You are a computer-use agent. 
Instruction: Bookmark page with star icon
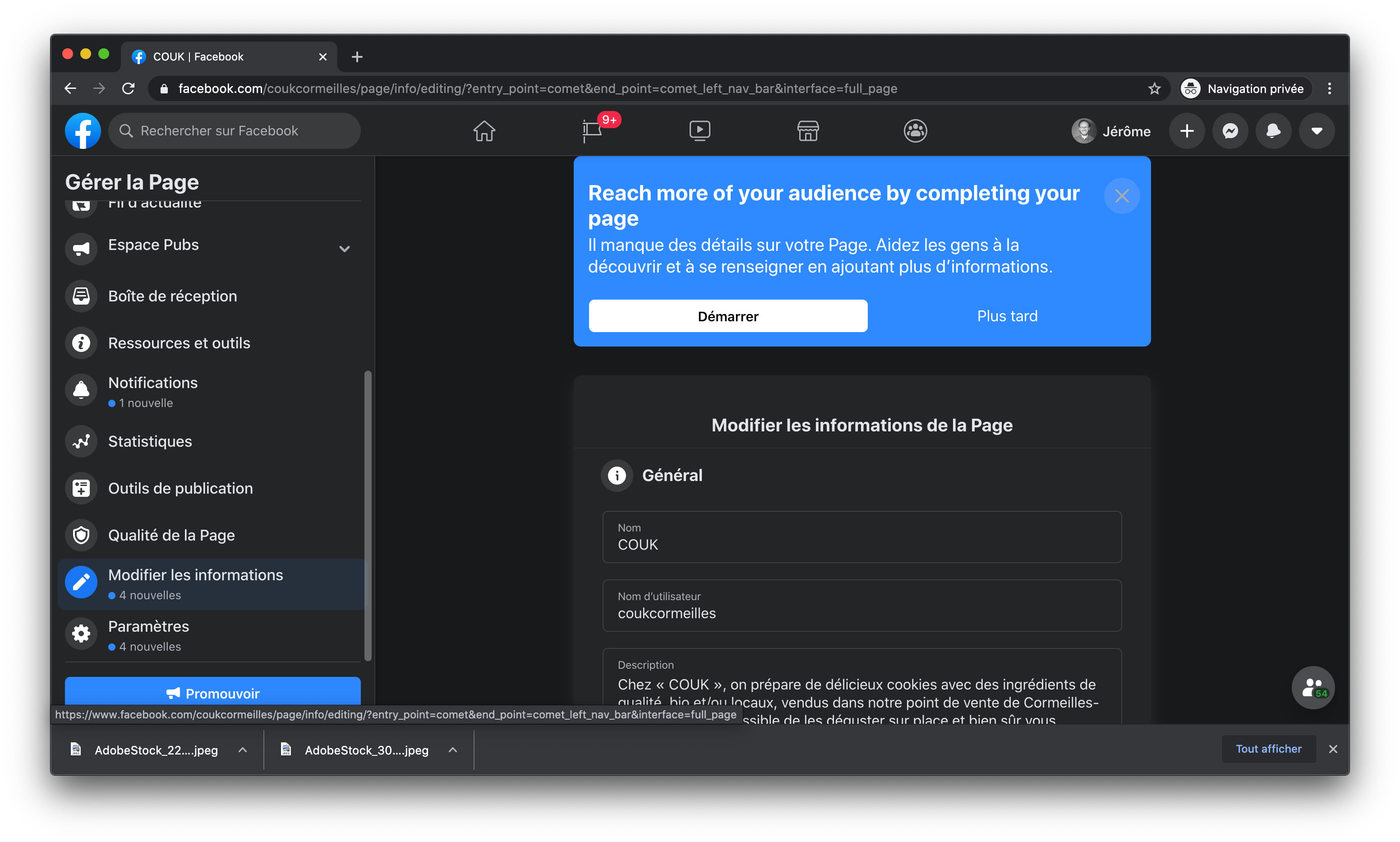[1154, 88]
